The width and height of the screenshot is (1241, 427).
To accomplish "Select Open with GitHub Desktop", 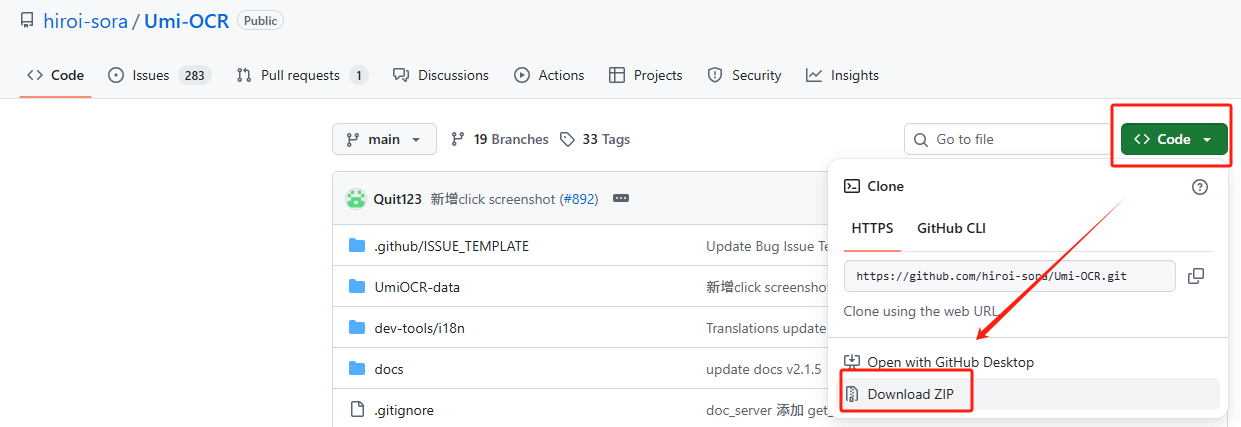I will click(949, 362).
